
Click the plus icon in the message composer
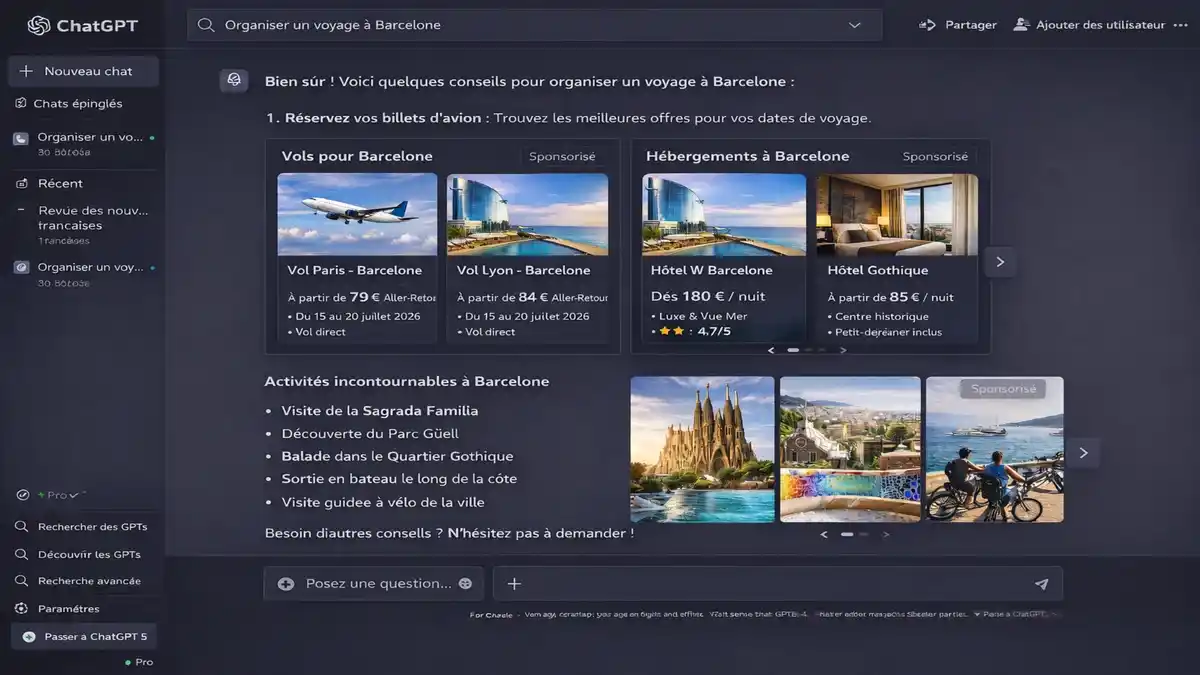click(514, 583)
